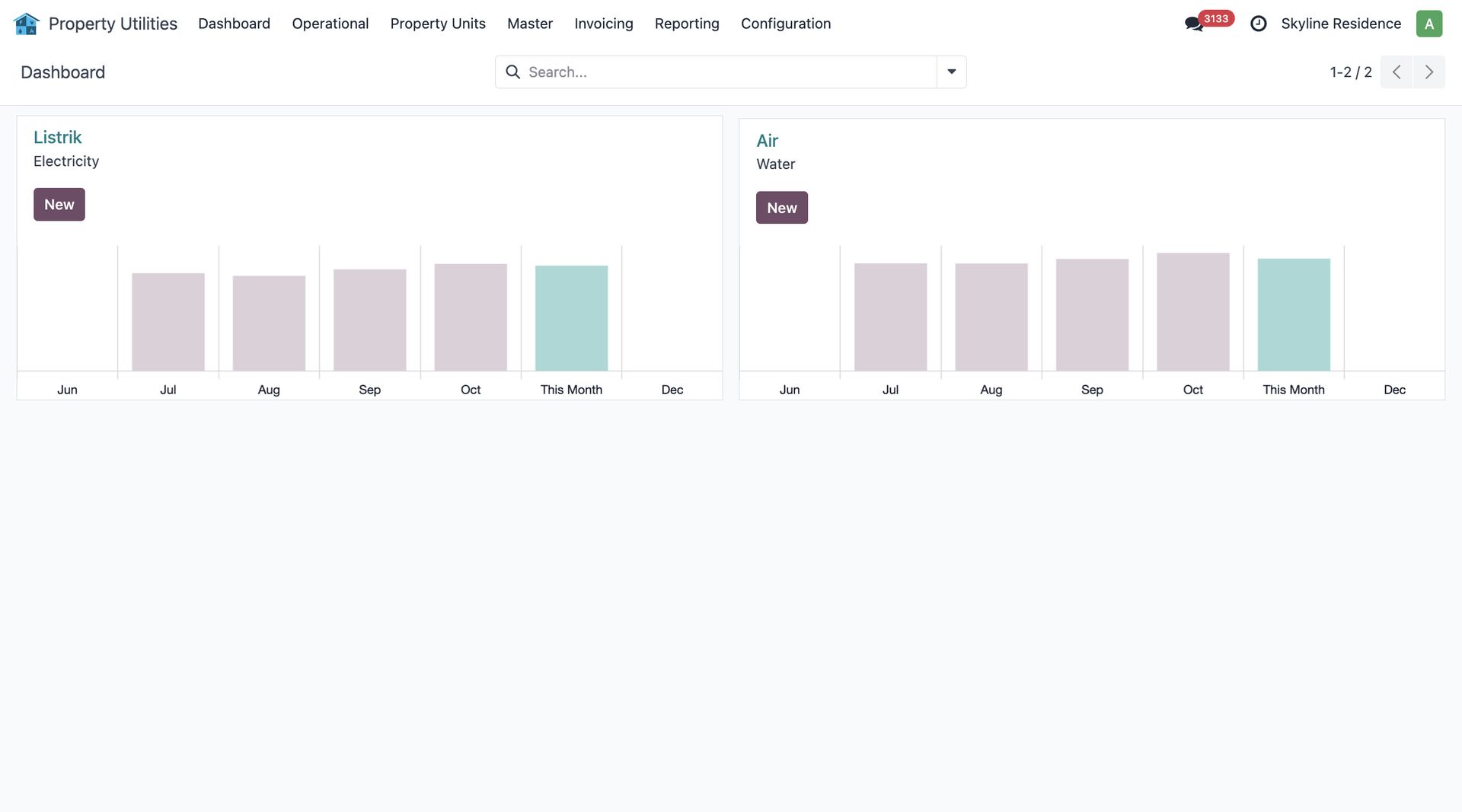Screen dimensions: 1462x812
Task: Expand the search options dropdown arrow
Action: point(951,72)
